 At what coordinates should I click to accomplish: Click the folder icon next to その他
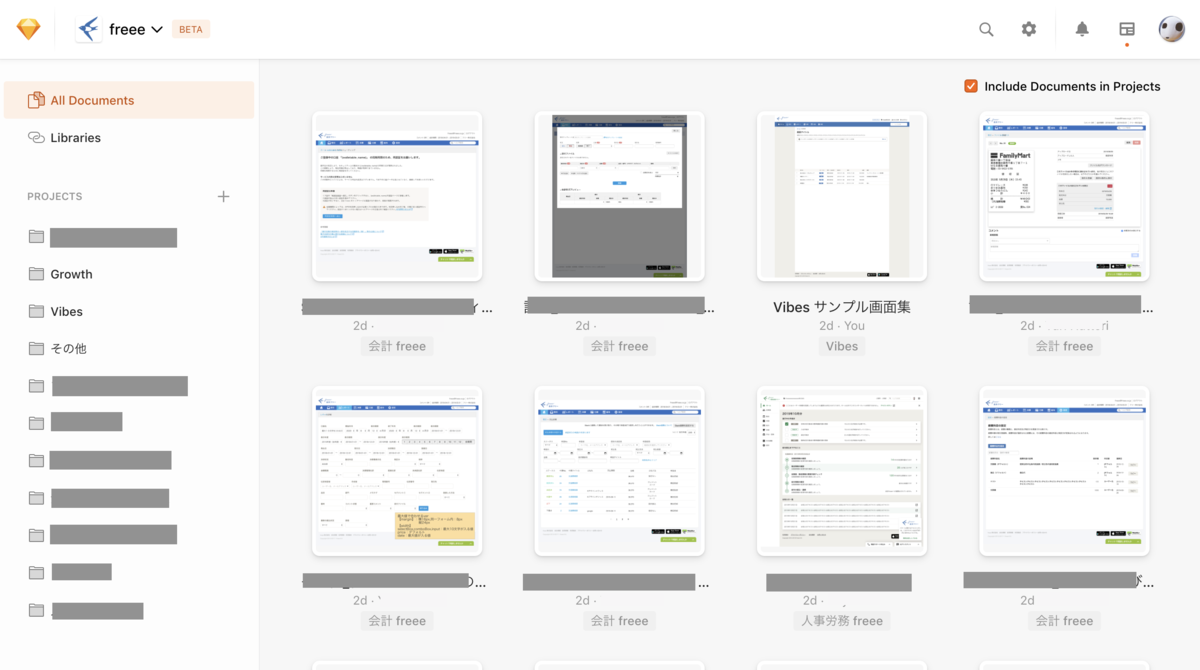click(x=36, y=348)
